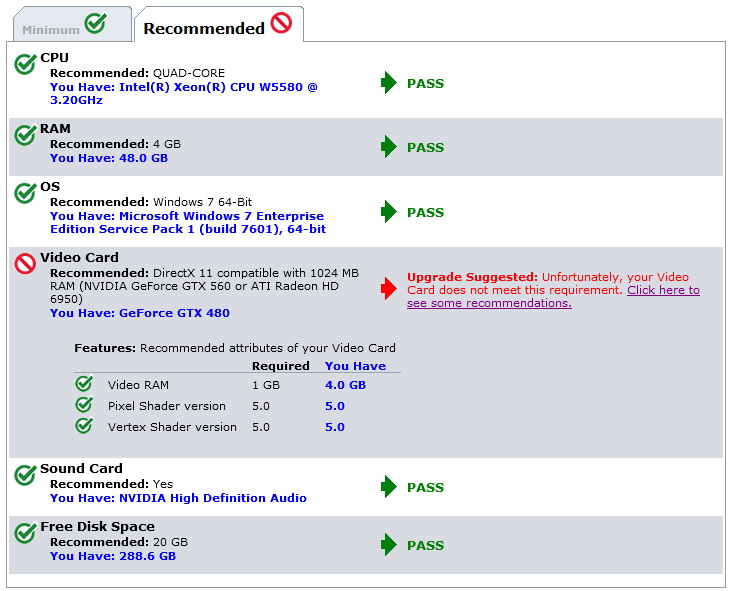Select the Recommended tab
Screen dimensions: 730x591
[217, 27]
